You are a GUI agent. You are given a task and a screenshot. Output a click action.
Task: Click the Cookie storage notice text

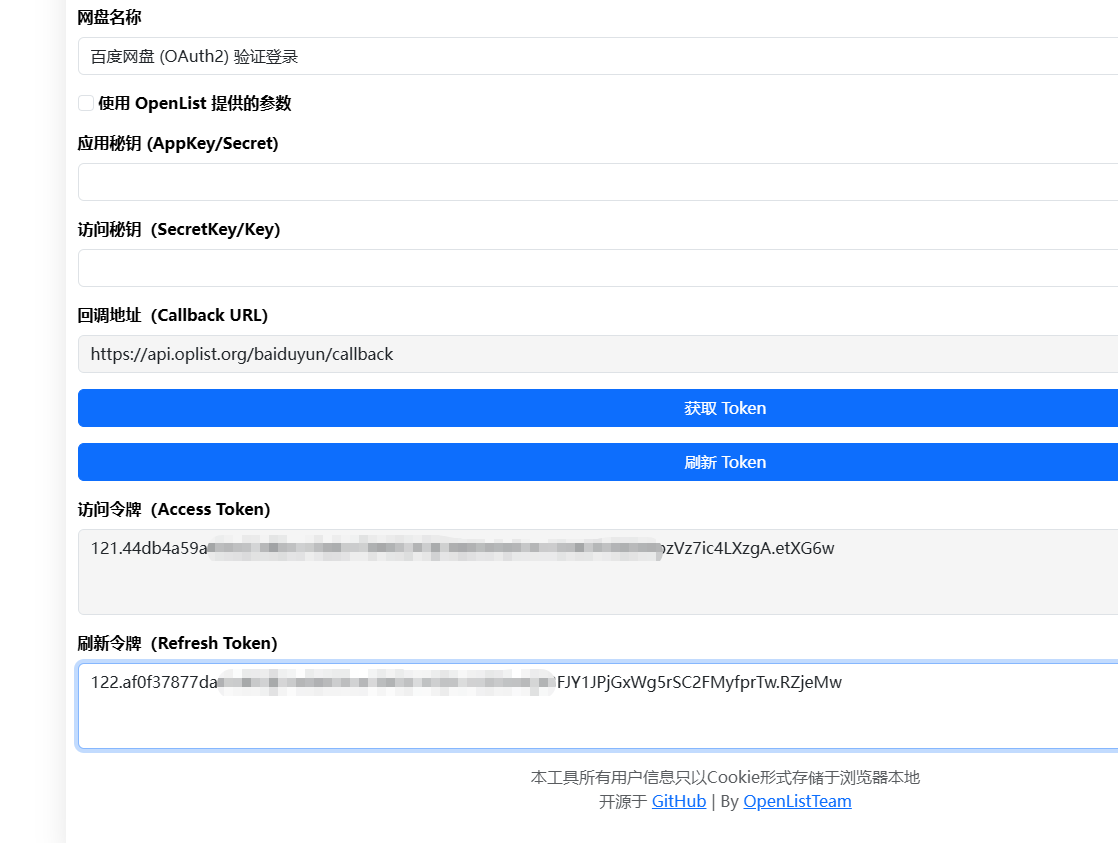725,777
